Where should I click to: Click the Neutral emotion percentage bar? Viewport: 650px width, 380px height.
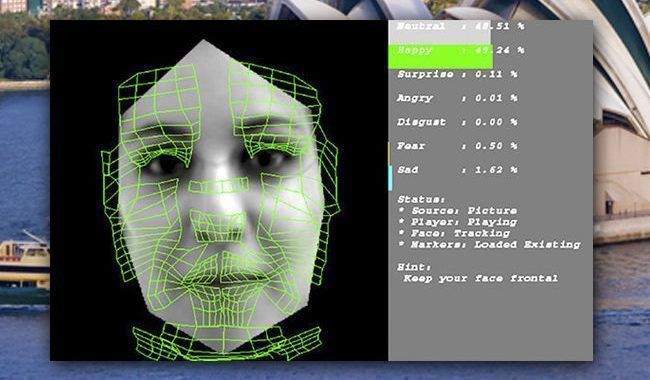439,32
